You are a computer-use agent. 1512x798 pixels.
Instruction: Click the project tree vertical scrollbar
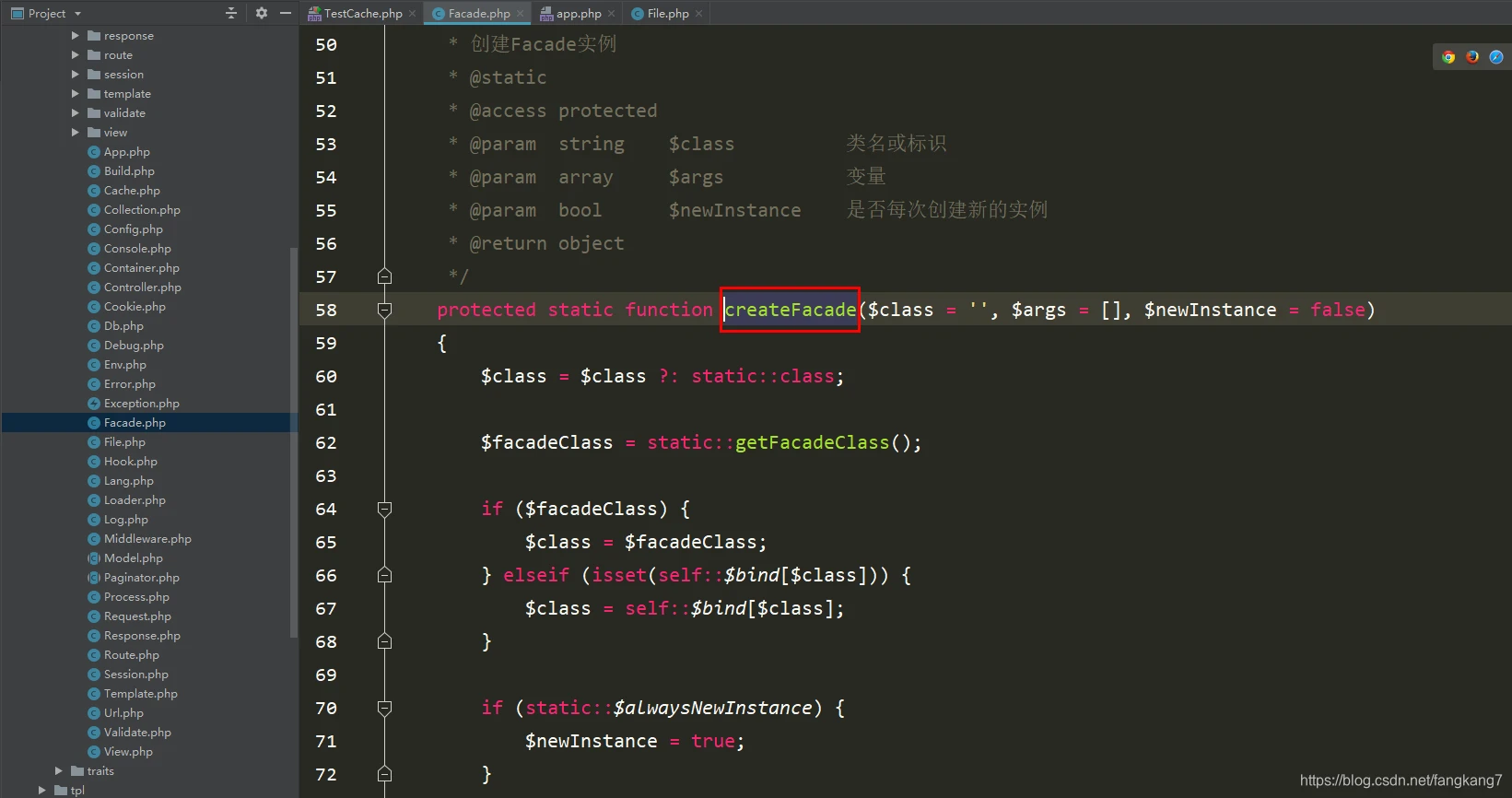(294, 442)
